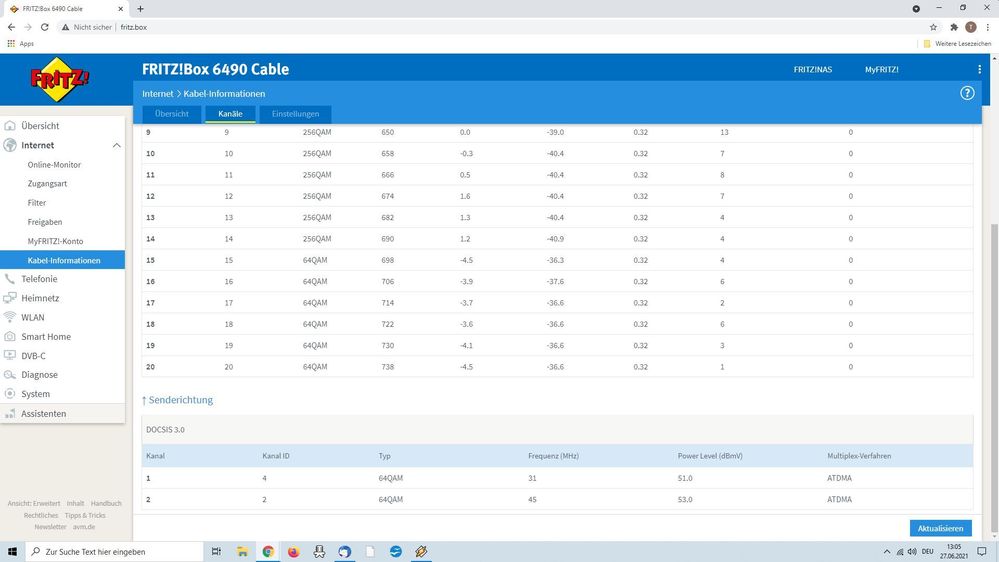
Task: Open the notification center icon
Action: coord(982,552)
